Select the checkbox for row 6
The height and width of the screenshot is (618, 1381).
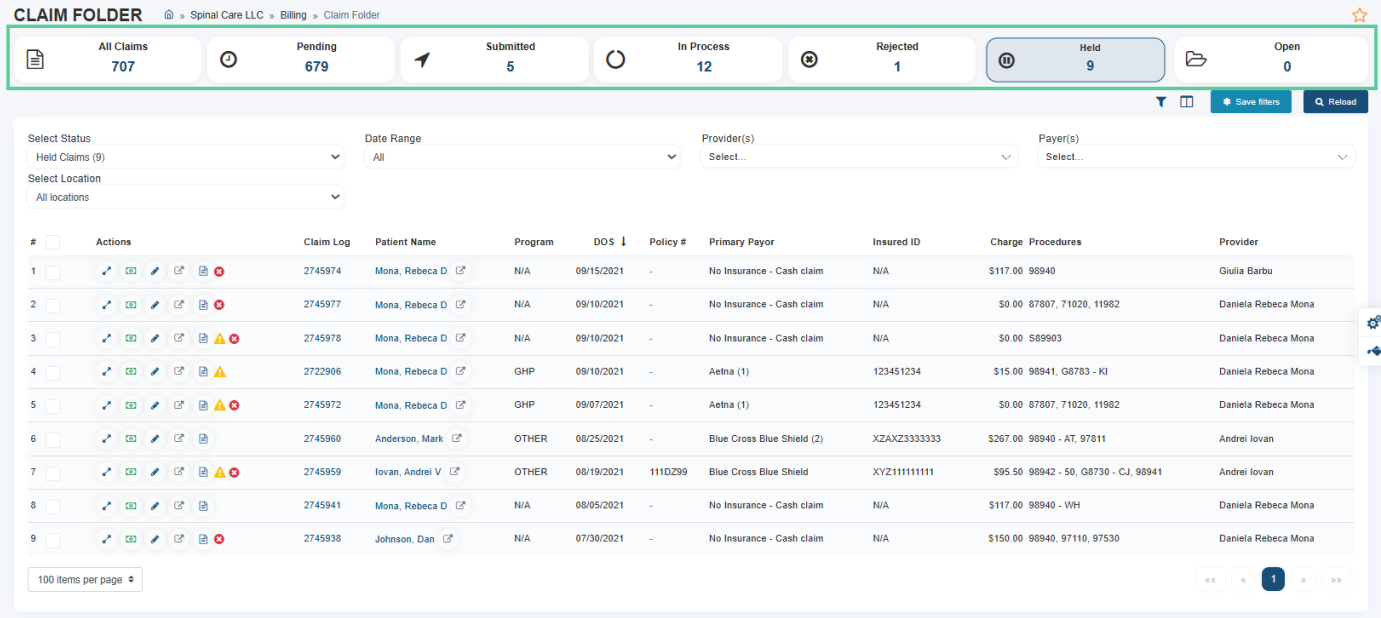click(x=53, y=439)
